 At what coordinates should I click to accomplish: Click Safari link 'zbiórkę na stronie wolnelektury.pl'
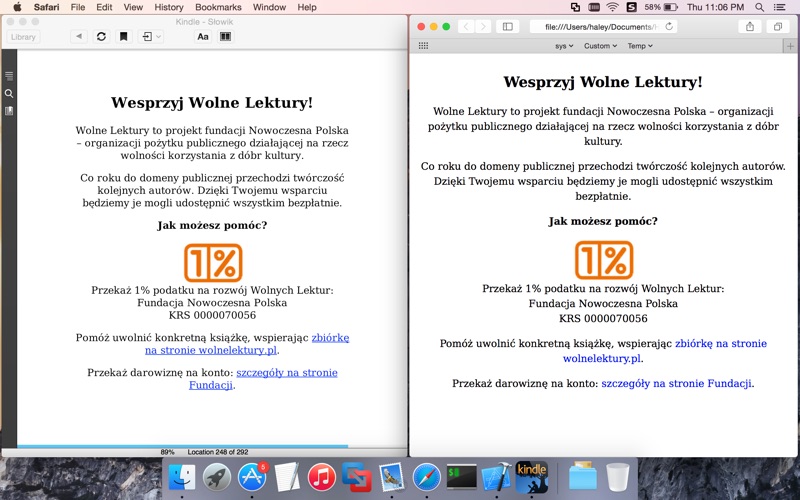[664, 351]
